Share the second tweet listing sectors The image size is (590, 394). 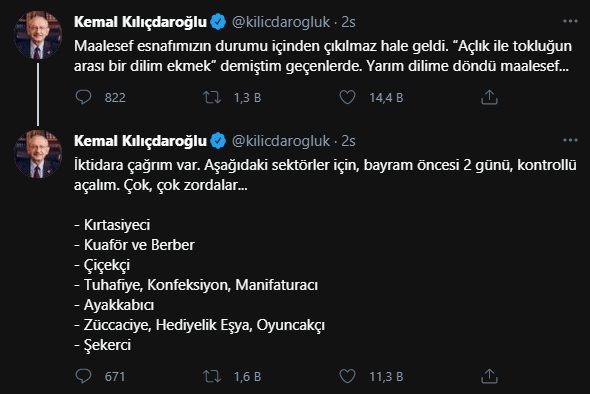(x=489, y=376)
